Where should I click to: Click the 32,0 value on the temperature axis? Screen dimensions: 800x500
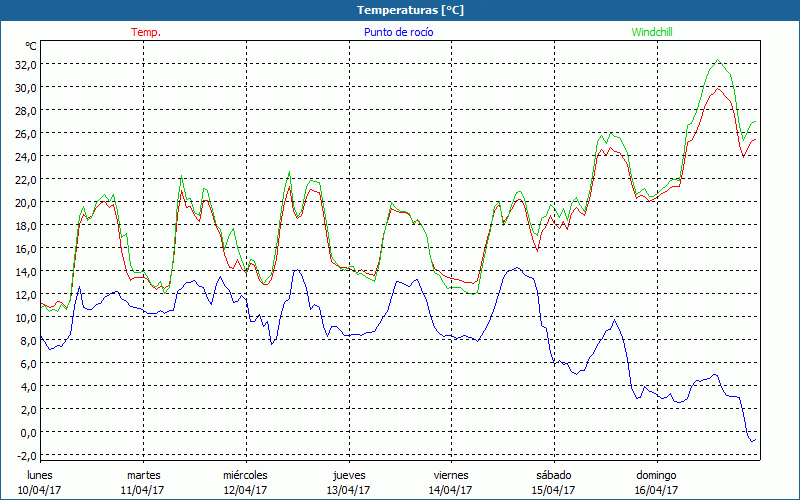pyautogui.click(x=24, y=64)
